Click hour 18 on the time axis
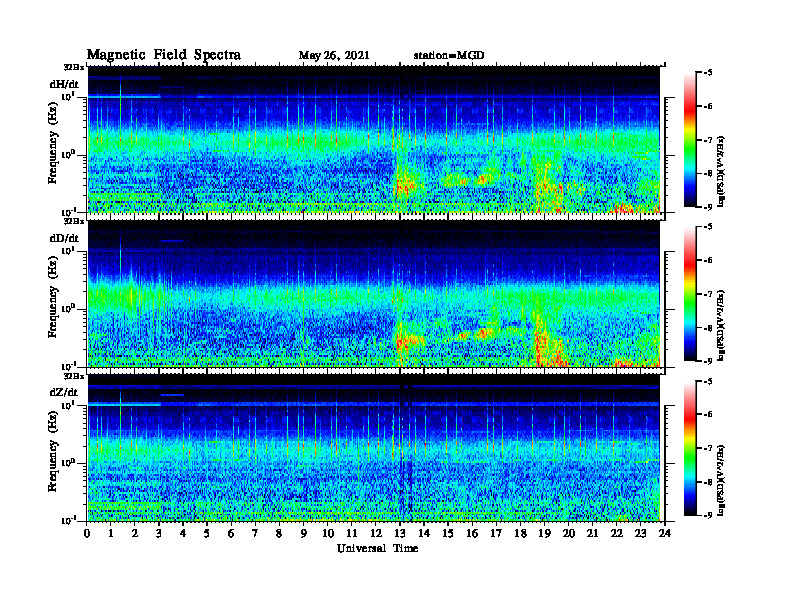792x612 pixels. click(x=520, y=533)
